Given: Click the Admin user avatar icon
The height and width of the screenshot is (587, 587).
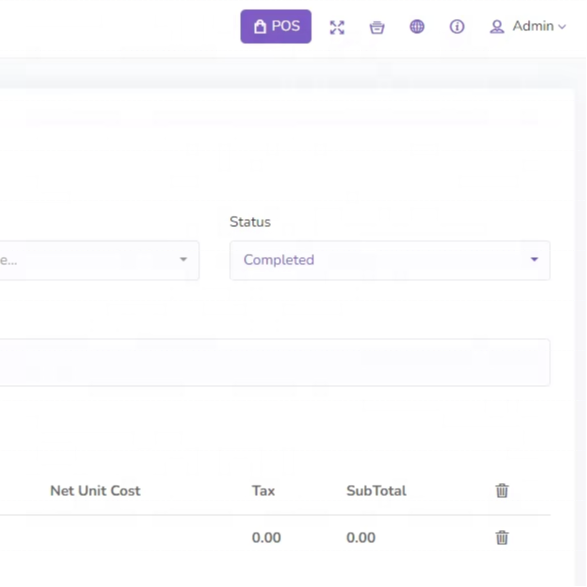Looking at the screenshot, I should coord(497,27).
